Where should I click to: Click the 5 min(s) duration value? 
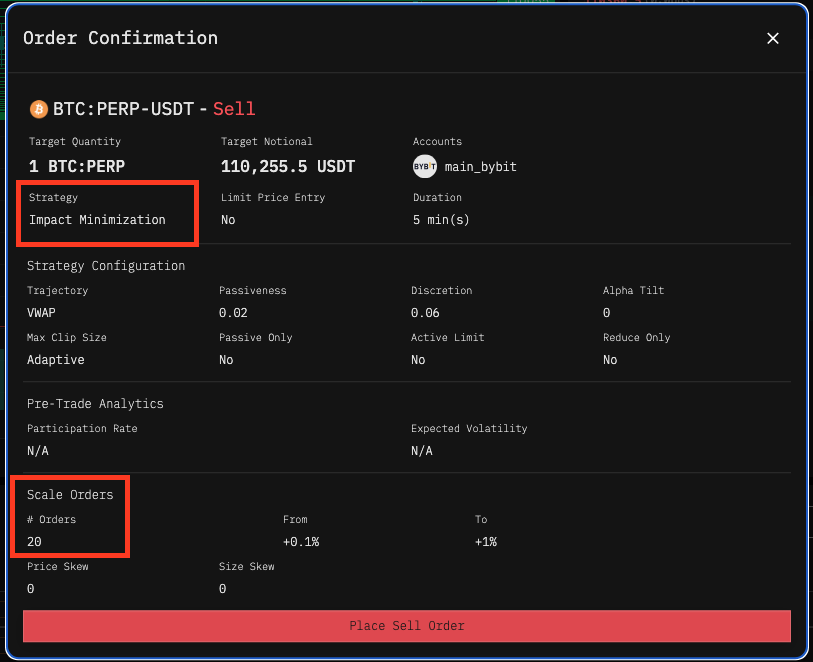[441, 219]
